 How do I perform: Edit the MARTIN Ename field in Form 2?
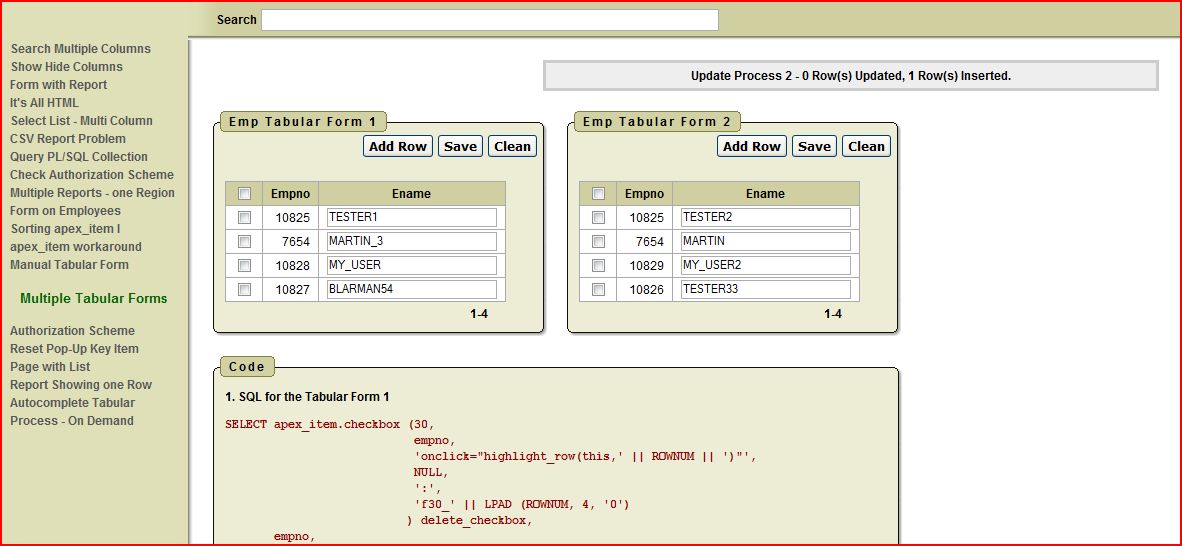(x=765, y=241)
